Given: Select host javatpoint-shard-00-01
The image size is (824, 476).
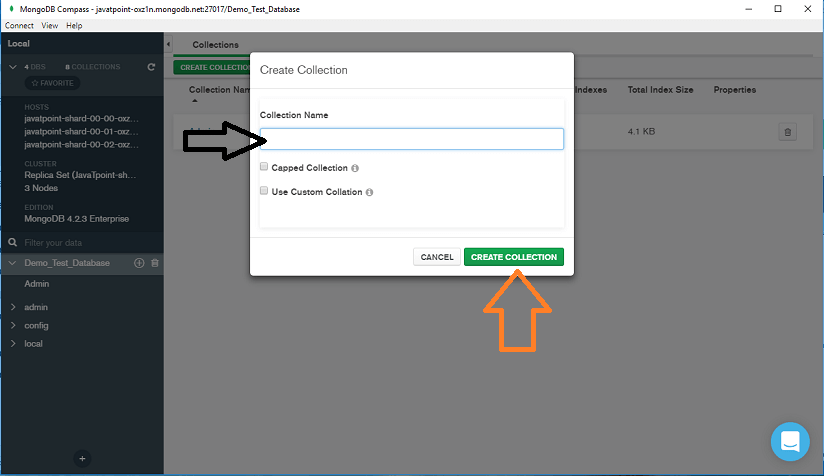Looking at the screenshot, I should [x=81, y=132].
